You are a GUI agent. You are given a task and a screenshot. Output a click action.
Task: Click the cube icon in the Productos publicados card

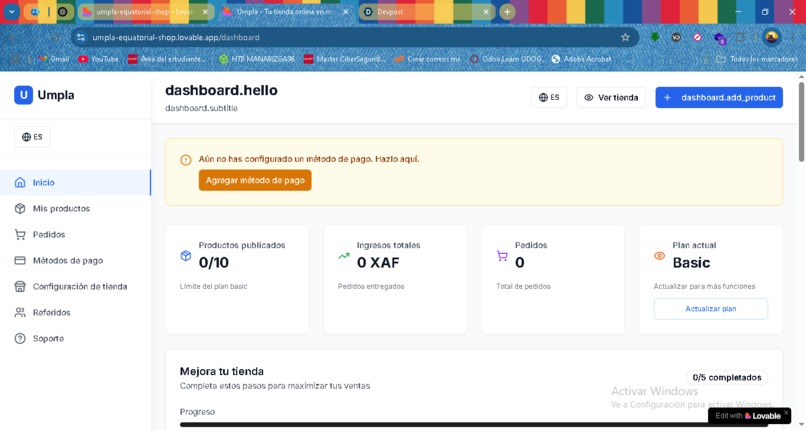[x=186, y=256]
